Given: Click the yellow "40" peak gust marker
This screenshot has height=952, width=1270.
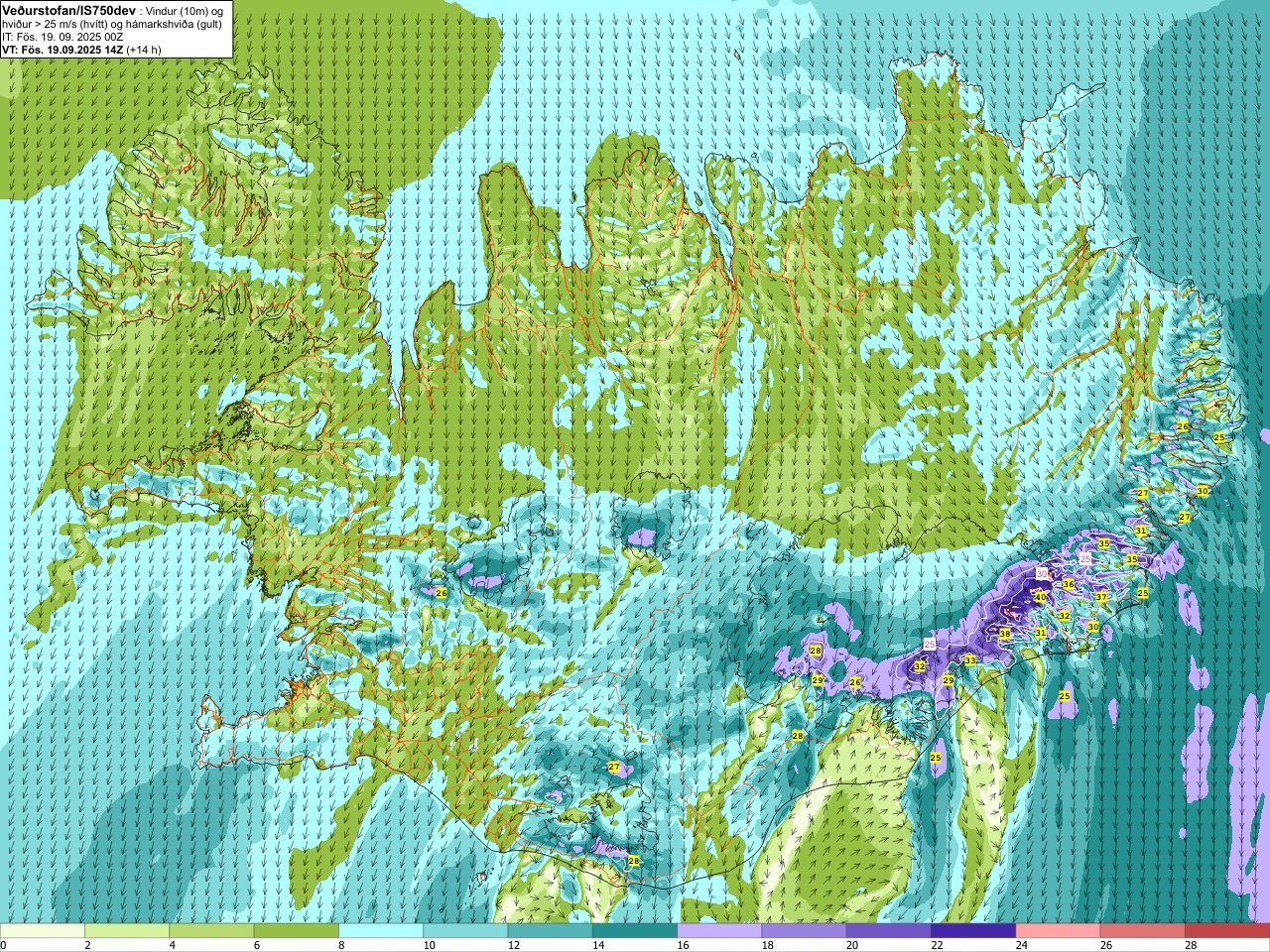Looking at the screenshot, I should [x=1040, y=597].
